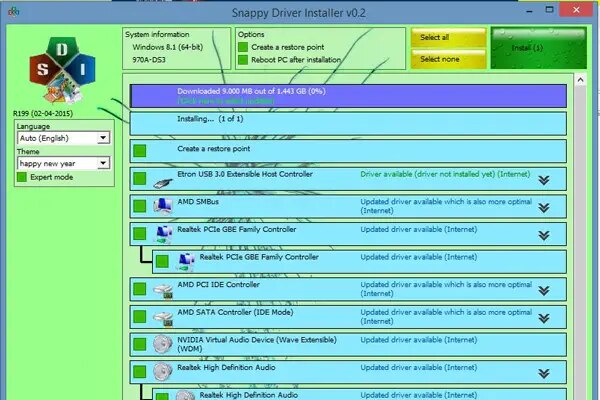Uncheck AMD PCI IDE Controller driver
The image size is (600, 400).
click(x=140, y=289)
